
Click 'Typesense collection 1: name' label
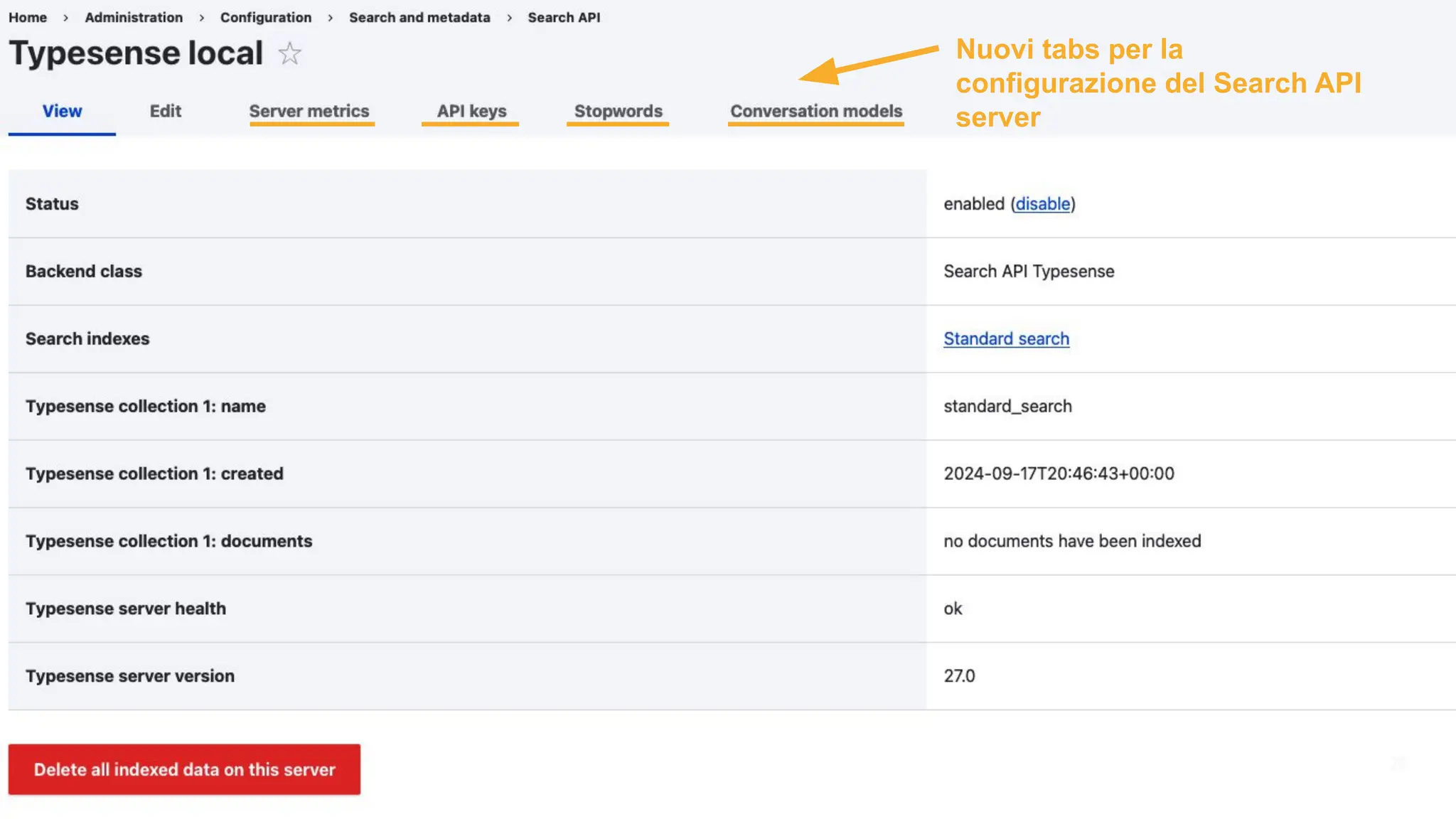pyautogui.click(x=146, y=406)
